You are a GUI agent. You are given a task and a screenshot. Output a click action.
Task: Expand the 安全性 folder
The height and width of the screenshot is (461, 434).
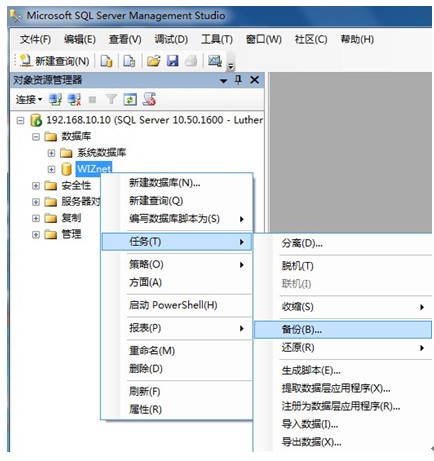pyautogui.click(x=36, y=186)
